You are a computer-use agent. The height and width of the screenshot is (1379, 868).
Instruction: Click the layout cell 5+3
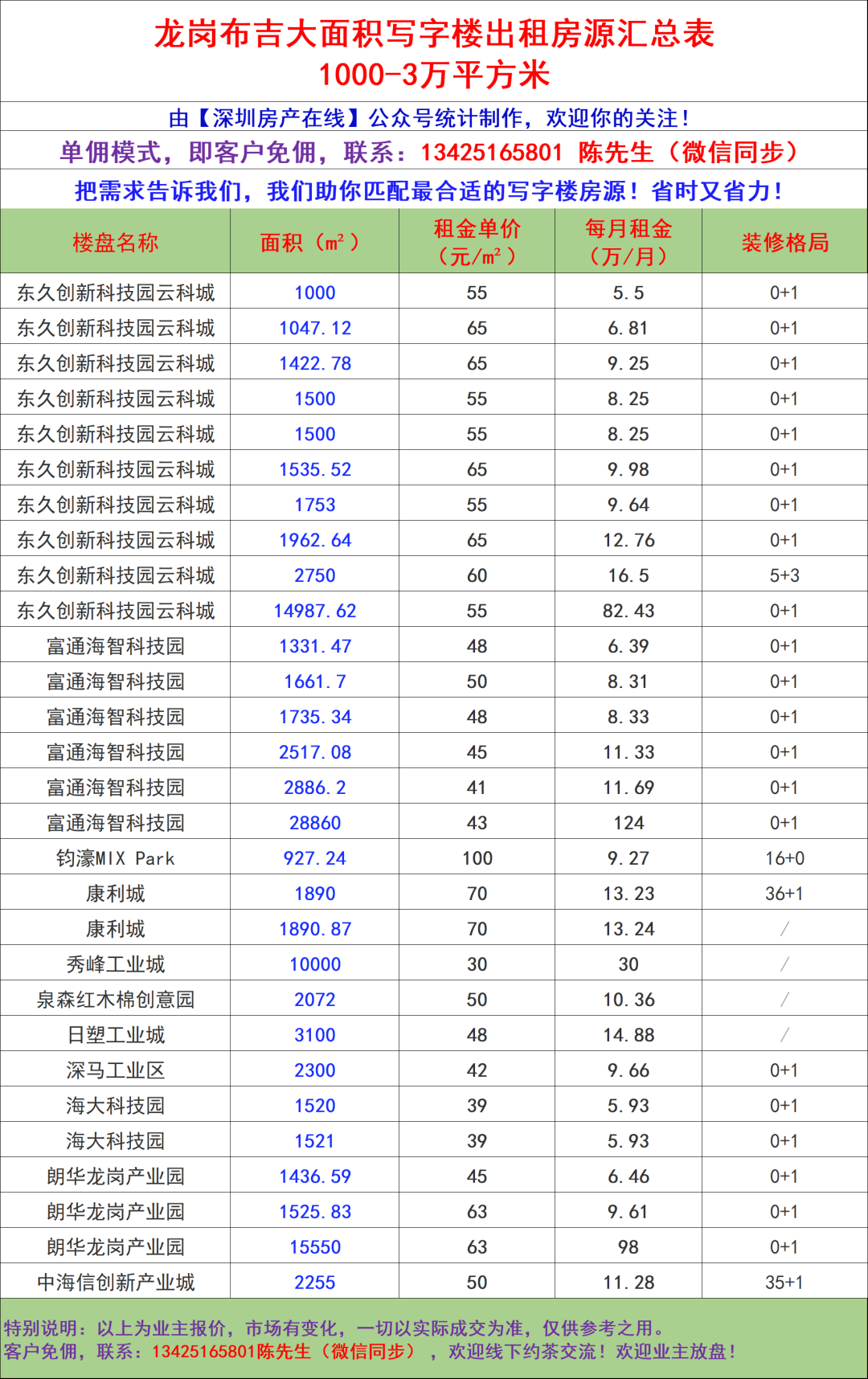784,575
